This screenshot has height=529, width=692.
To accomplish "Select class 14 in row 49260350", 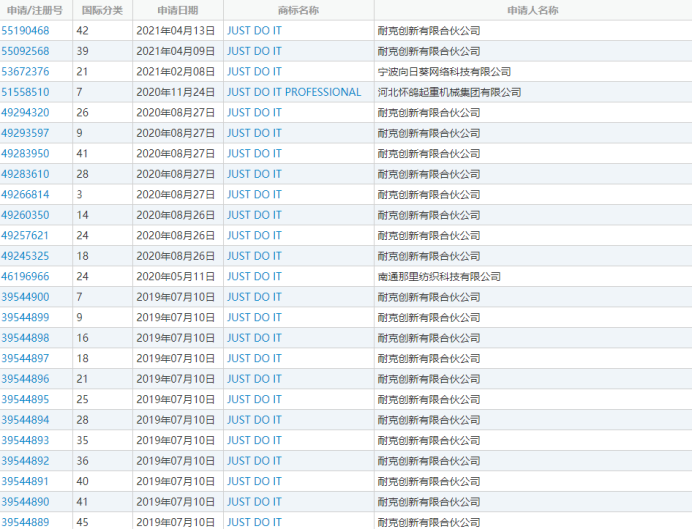I will pyautogui.click(x=83, y=215).
